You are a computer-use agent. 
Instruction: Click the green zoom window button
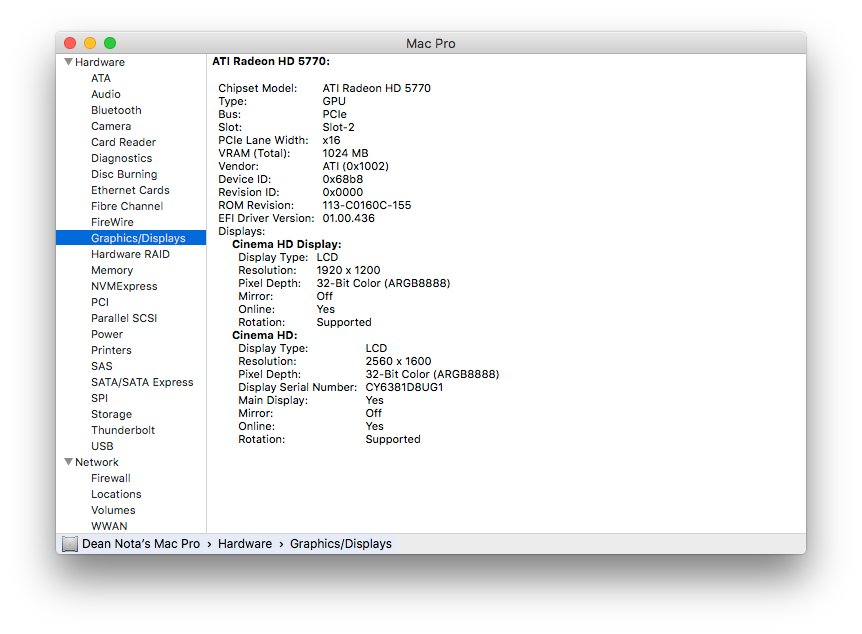click(x=110, y=43)
